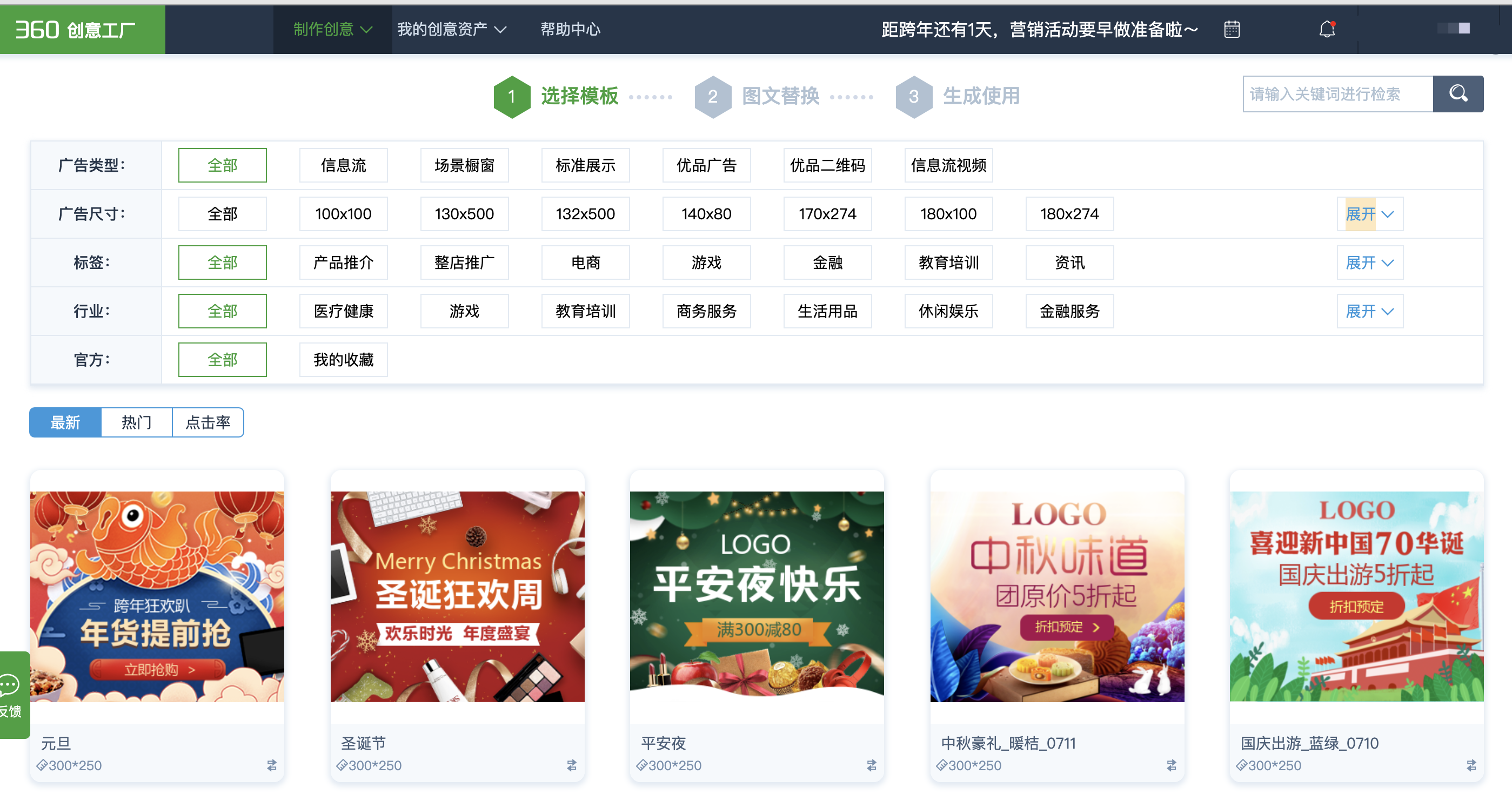This screenshot has width=1512, height=794.
Task: Click step 2 hexagon 图文替换
Action: (x=713, y=97)
